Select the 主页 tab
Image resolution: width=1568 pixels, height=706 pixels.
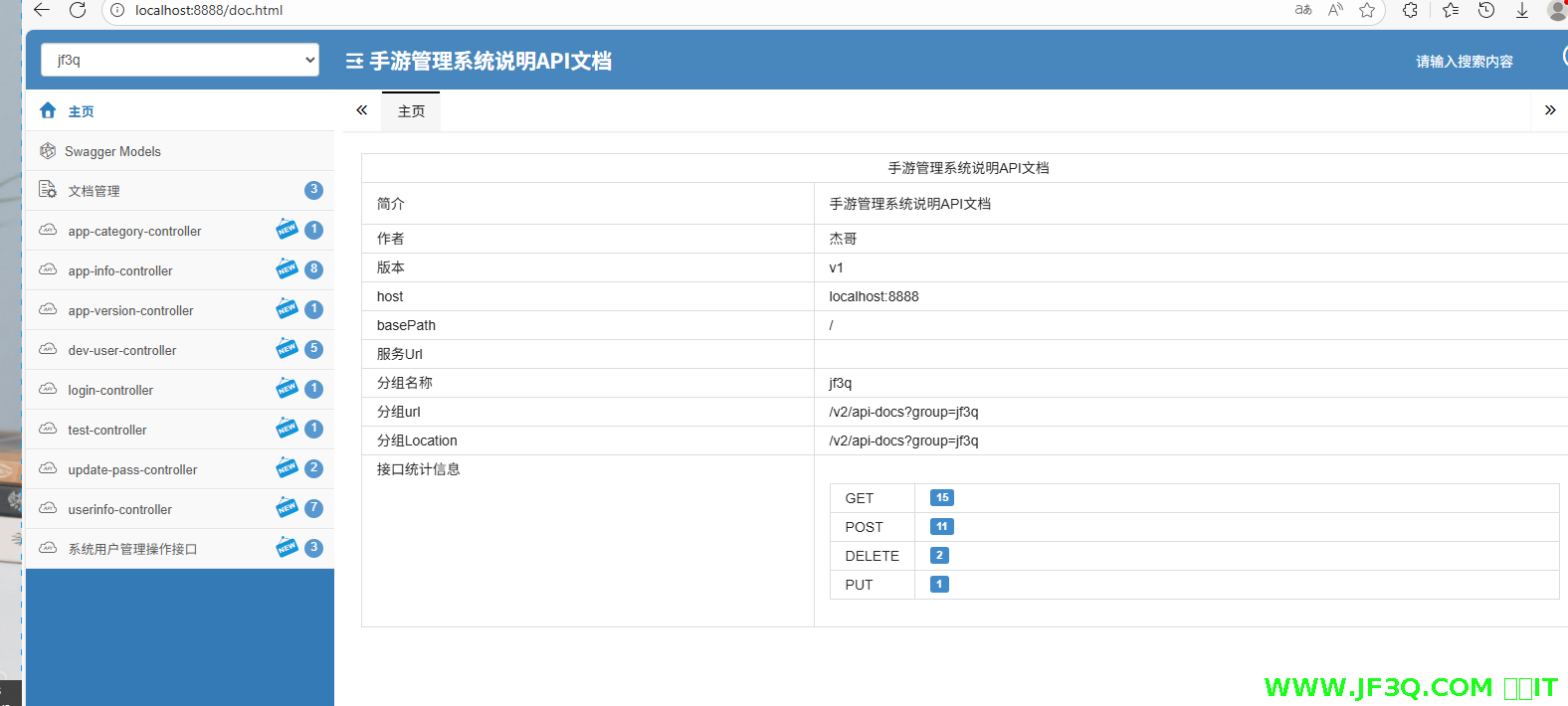tap(411, 111)
